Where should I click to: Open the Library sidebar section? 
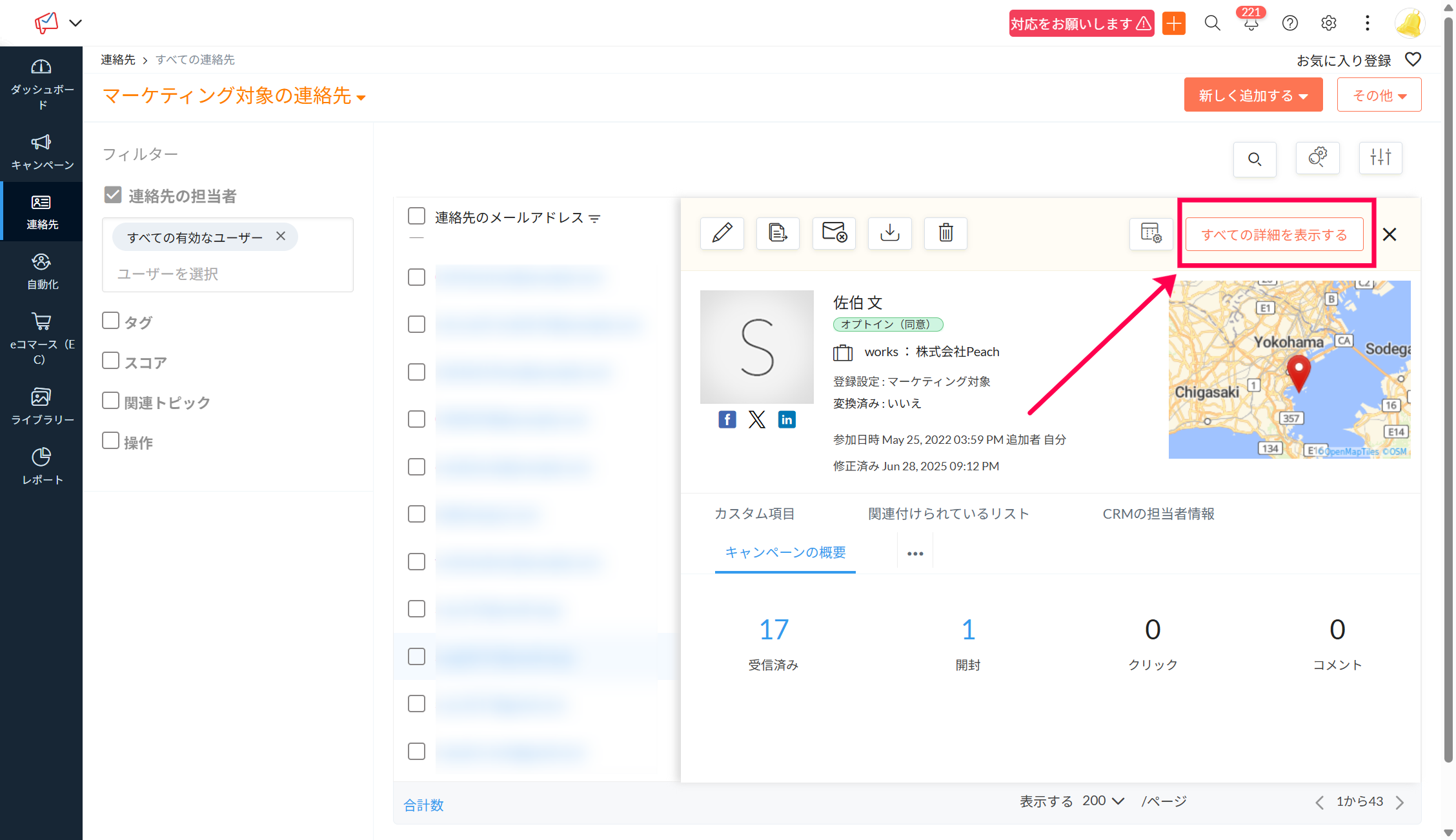click(x=41, y=406)
